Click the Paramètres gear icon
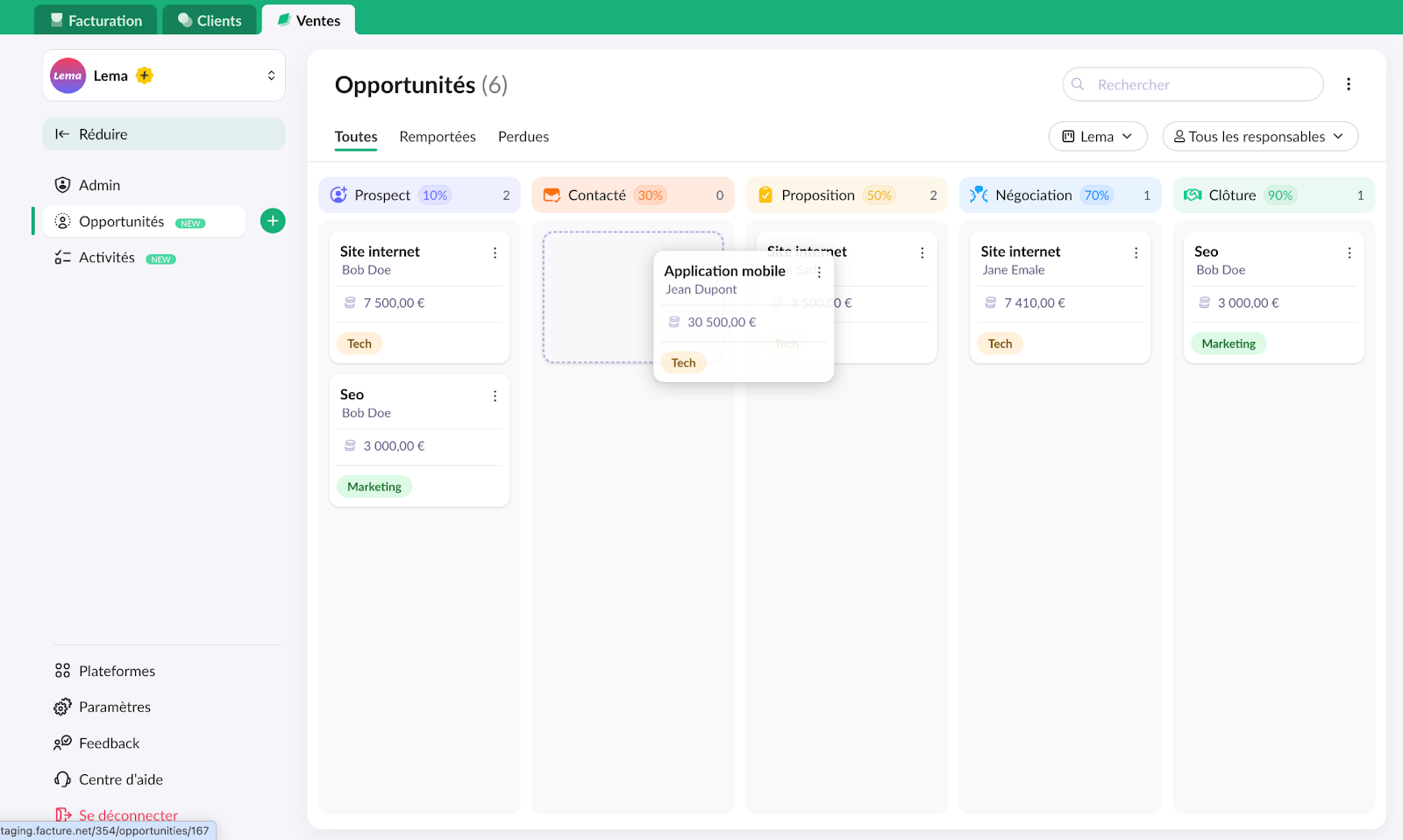Viewport: 1403px width, 840px height. pos(62,707)
